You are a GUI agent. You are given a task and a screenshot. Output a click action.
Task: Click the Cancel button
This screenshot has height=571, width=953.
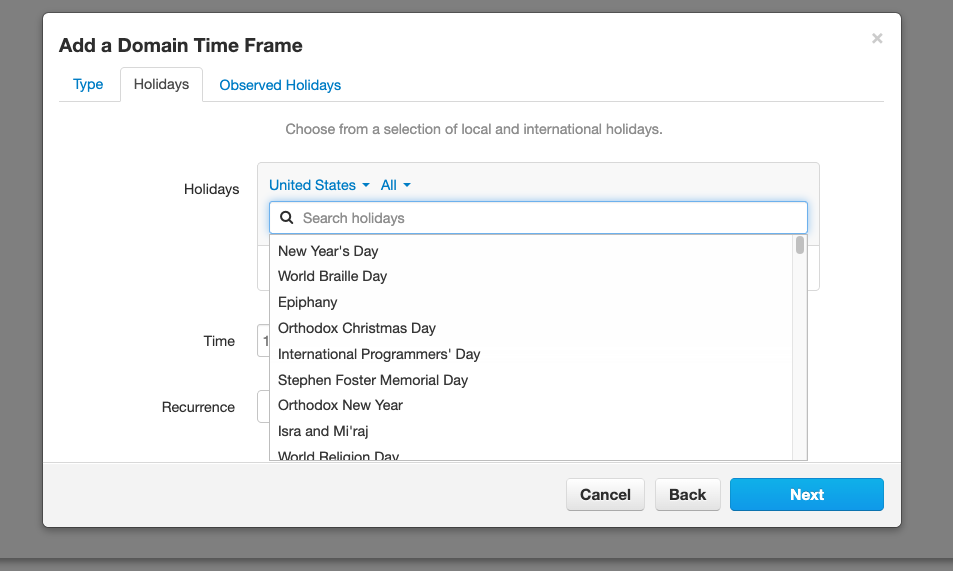(x=605, y=494)
